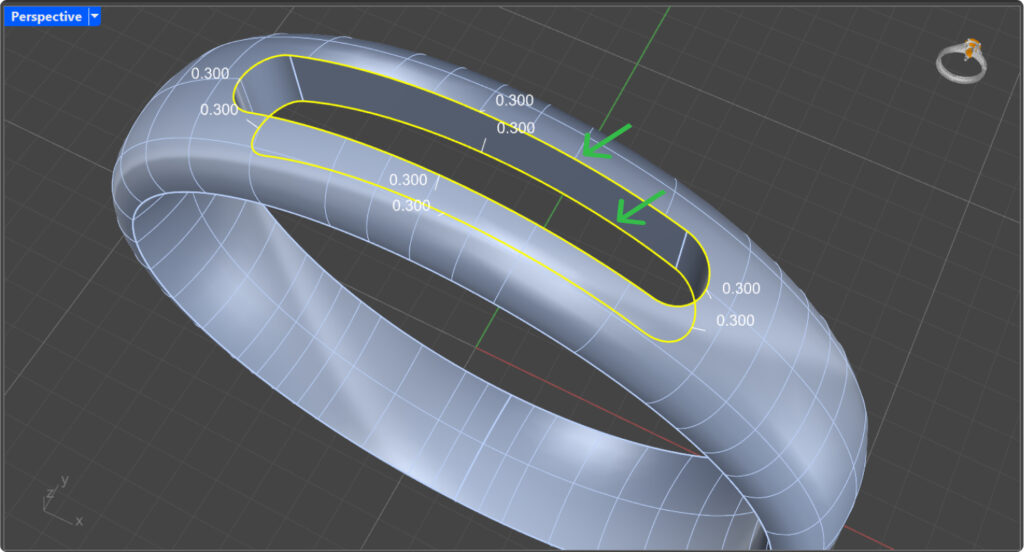Click the ring model thumbnail icon

click(961, 60)
